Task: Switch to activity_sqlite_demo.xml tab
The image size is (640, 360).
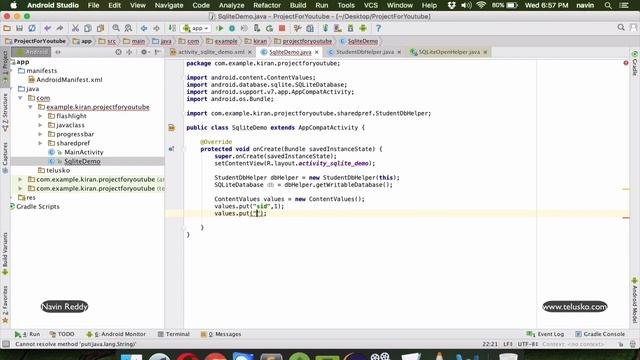Action: 211,52
